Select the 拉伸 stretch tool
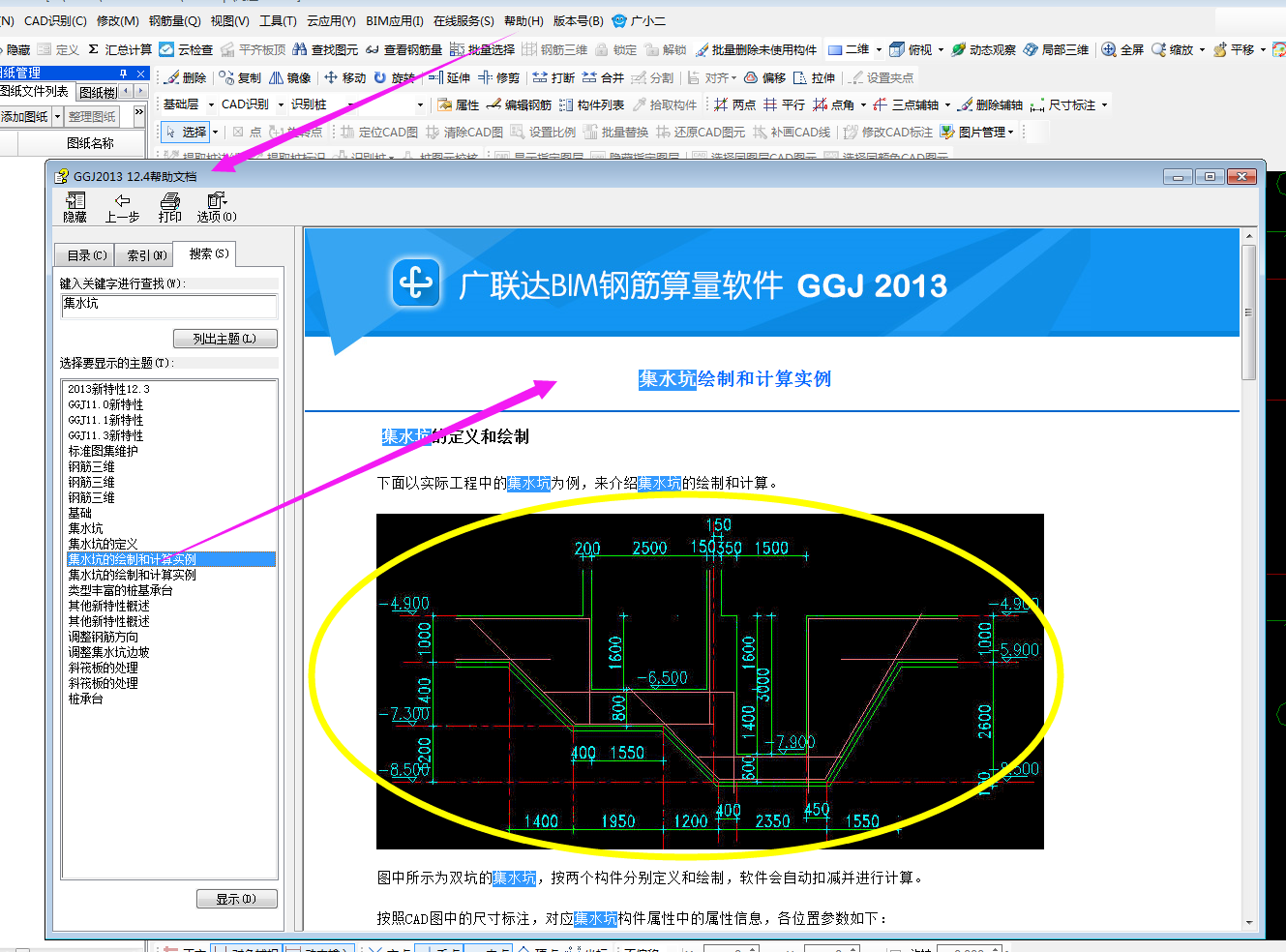Viewport: 1286px width, 952px height. pyautogui.click(x=814, y=77)
